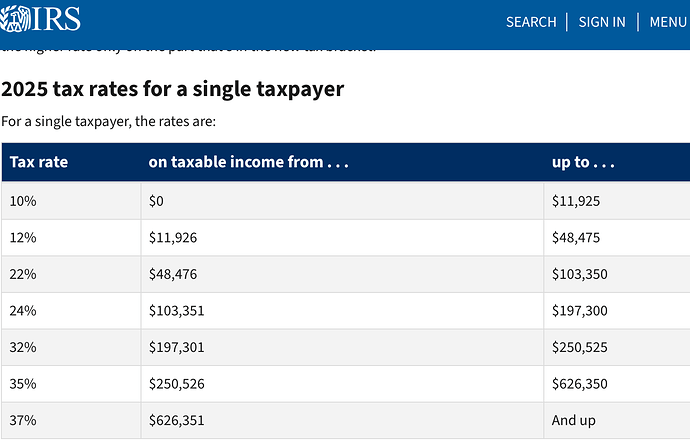Image resolution: width=690 pixels, height=440 pixels.
Task: Click the $250,526 income cell
Action: [342, 384]
